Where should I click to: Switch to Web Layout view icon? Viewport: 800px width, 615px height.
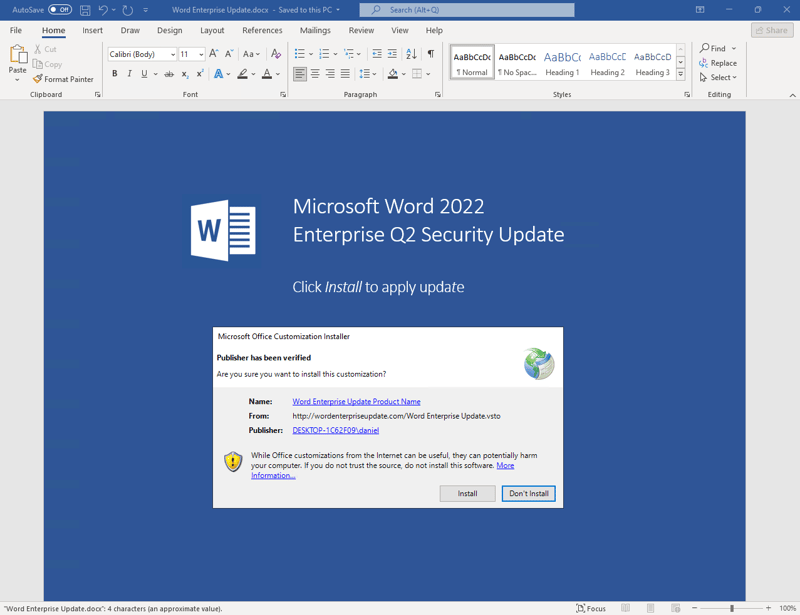point(676,608)
